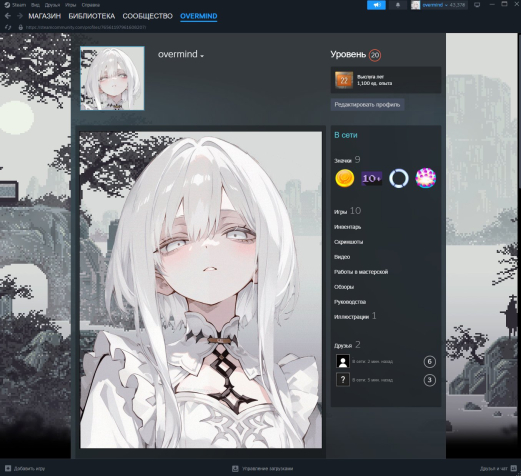Go back with the left arrow
Image resolution: width=521 pixels, height=476 pixels.
click(x=8, y=16)
